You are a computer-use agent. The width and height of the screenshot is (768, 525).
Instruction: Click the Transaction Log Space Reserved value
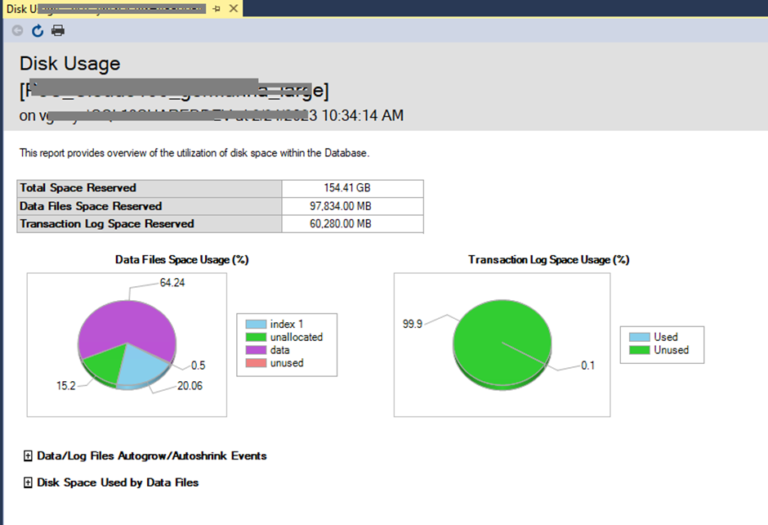340,224
